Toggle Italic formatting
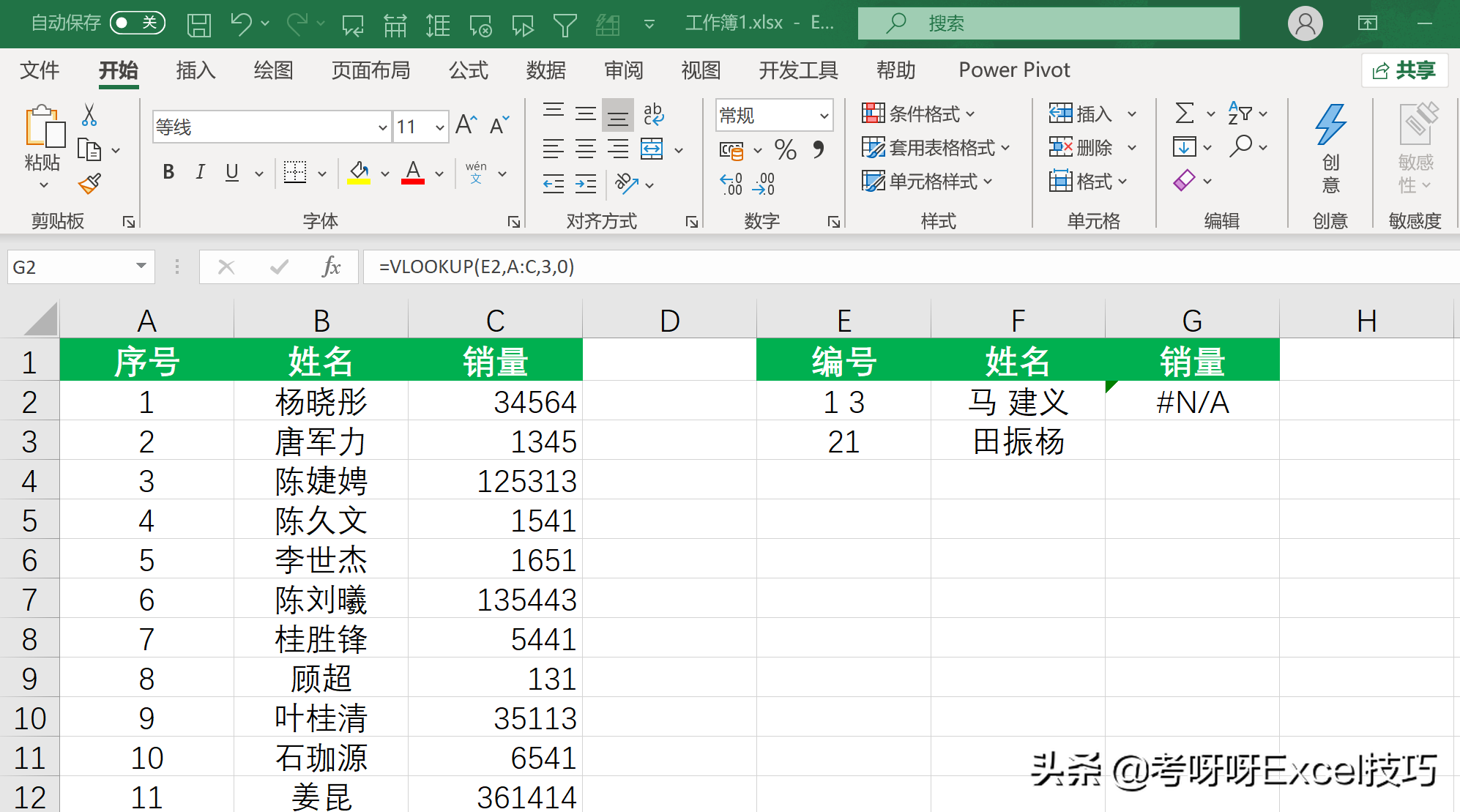 point(200,173)
